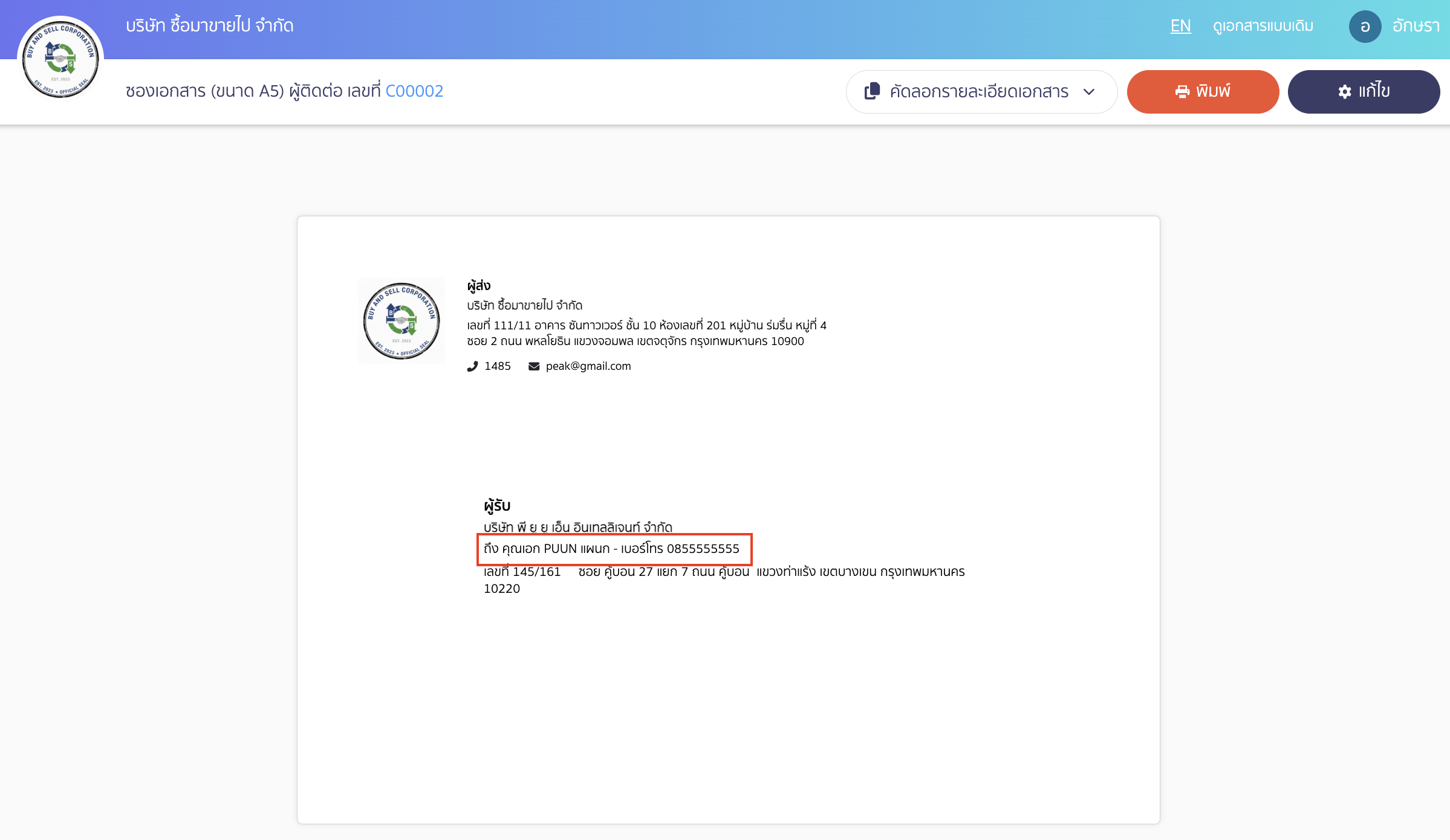Click the phone icon next to 1485
Viewport: 1450px width, 840px height.
[472, 366]
